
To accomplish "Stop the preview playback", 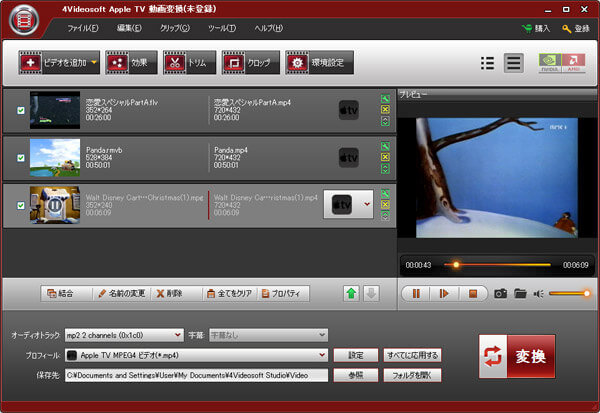I will pyautogui.click(x=473, y=294).
